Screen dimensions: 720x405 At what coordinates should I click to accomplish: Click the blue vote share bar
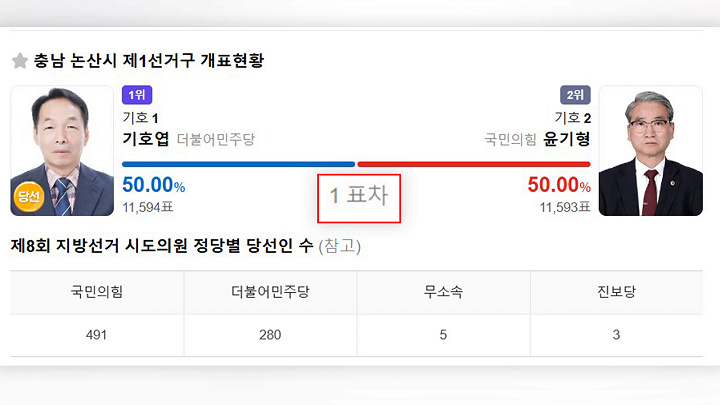click(238, 164)
